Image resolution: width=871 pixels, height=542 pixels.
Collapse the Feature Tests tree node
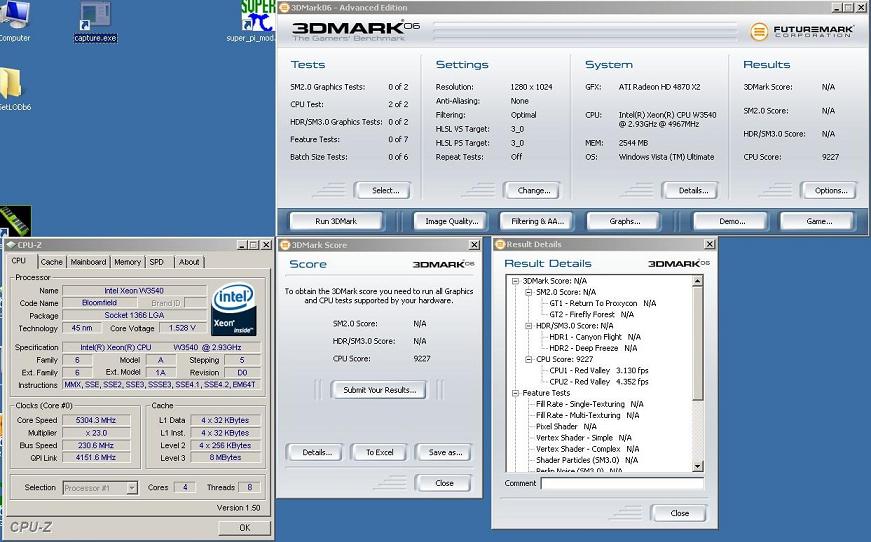pos(515,393)
